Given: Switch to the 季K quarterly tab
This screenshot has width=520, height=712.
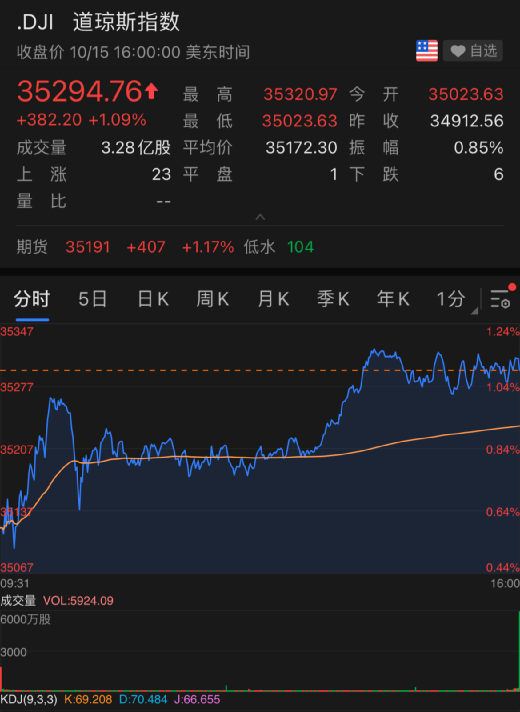Looking at the screenshot, I should (333, 299).
